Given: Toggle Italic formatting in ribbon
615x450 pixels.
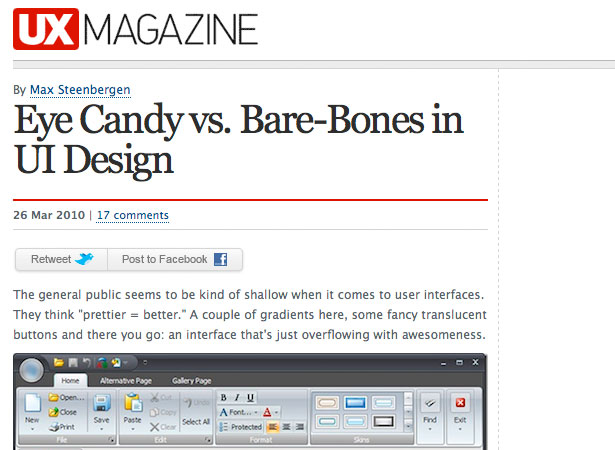Looking at the screenshot, I should coord(237,397).
